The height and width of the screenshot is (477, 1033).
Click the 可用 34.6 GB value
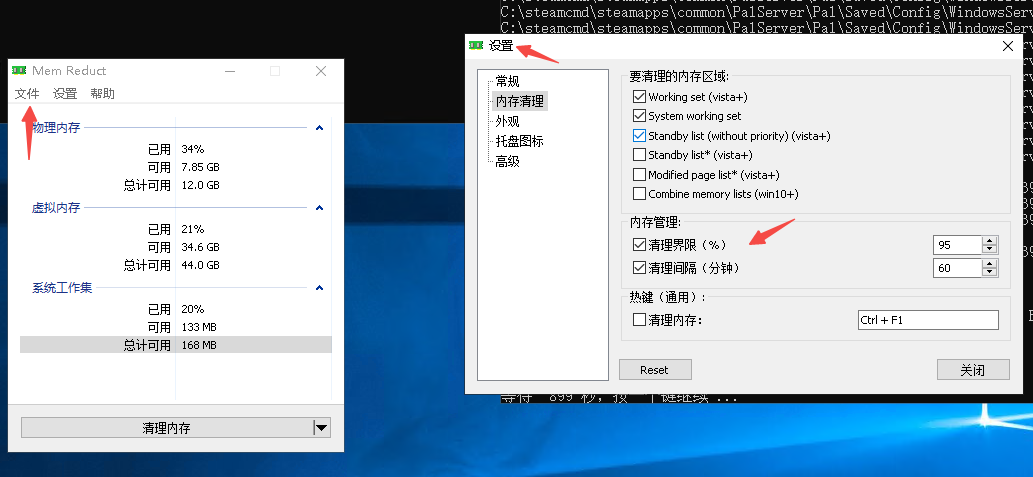click(200, 247)
